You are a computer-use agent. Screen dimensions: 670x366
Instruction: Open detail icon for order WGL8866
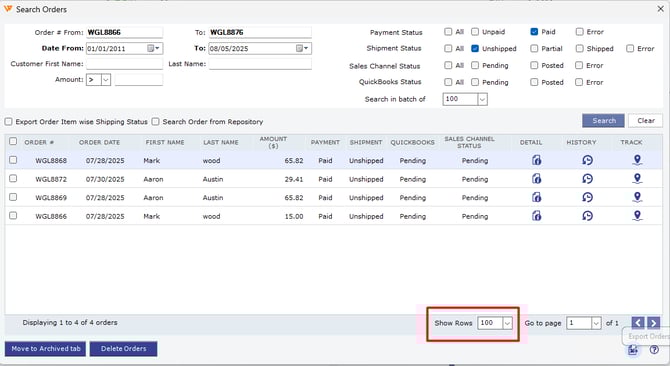tap(537, 216)
